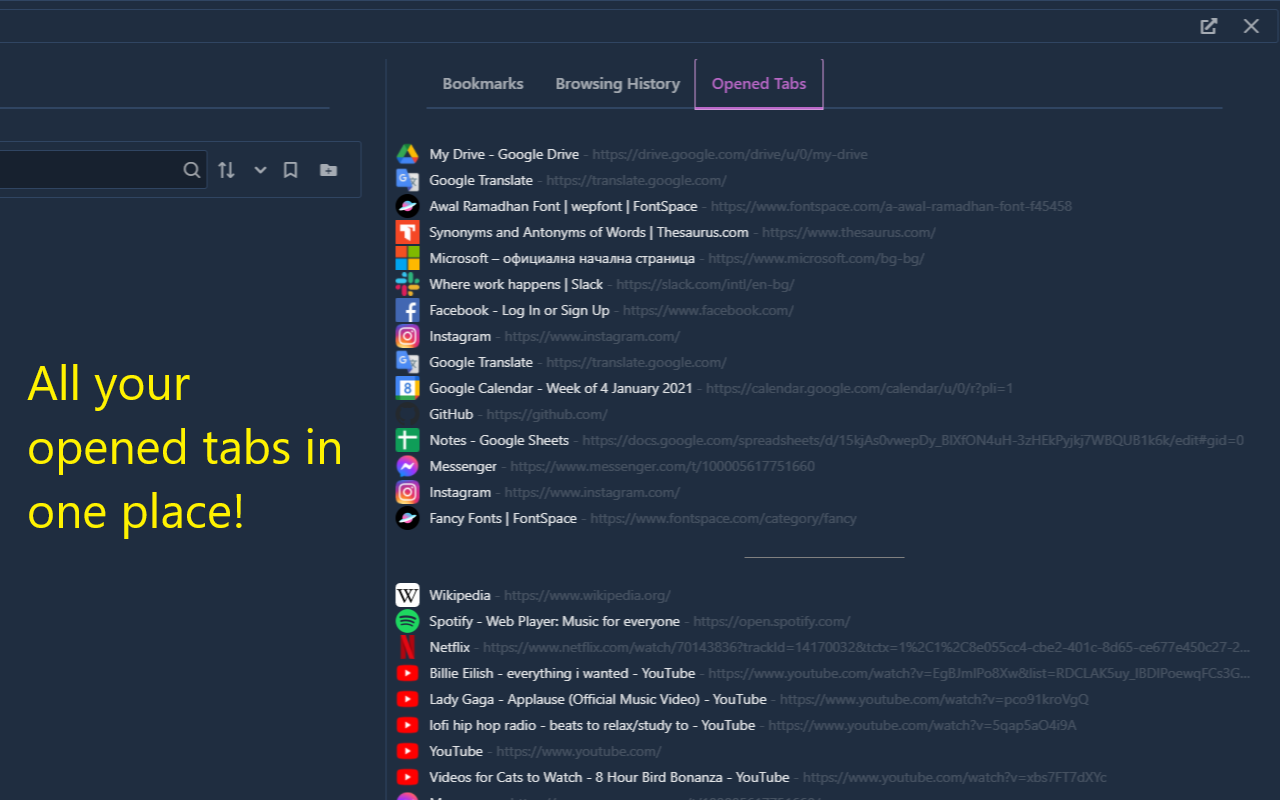Image resolution: width=1280 pixels, height=800 pixels.
Task: Click the Spotify favicon
Action: (407, 621)
